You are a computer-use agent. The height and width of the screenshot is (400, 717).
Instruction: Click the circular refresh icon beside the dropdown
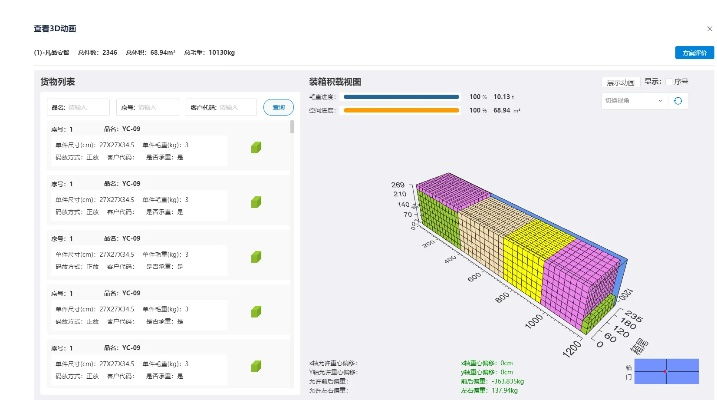tap(678, 101)
